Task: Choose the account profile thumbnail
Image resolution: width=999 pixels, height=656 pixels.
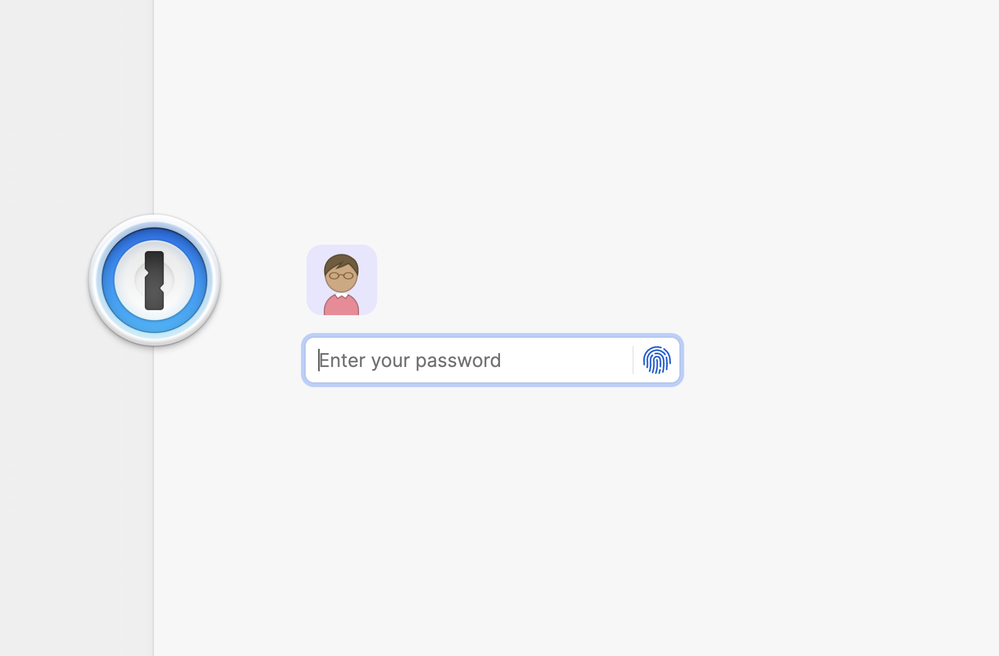Action: (x=342, y=280)
